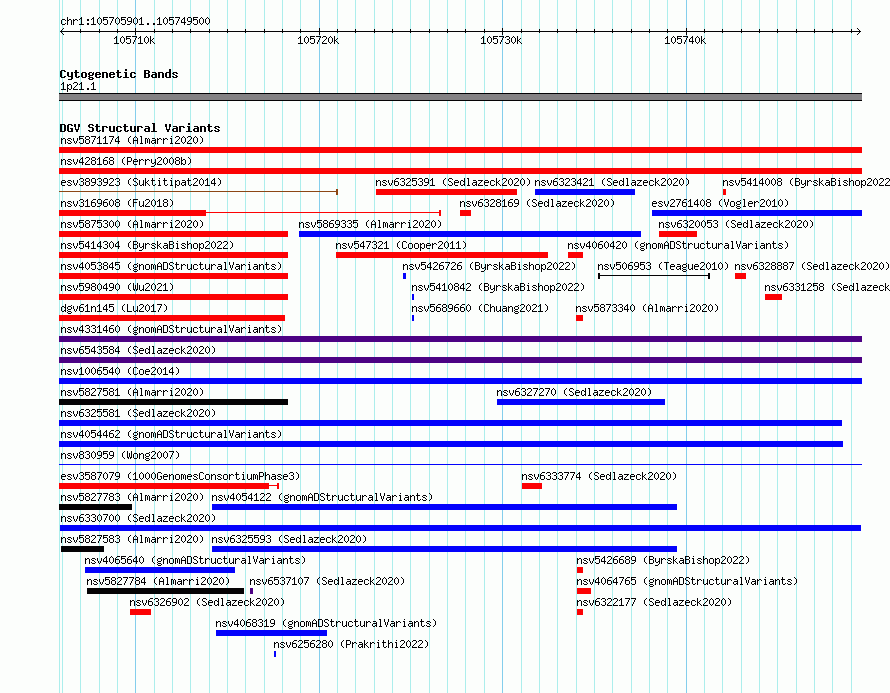
Task: Click the nsv5980490 (Wu2021) label
Action: 117,287
